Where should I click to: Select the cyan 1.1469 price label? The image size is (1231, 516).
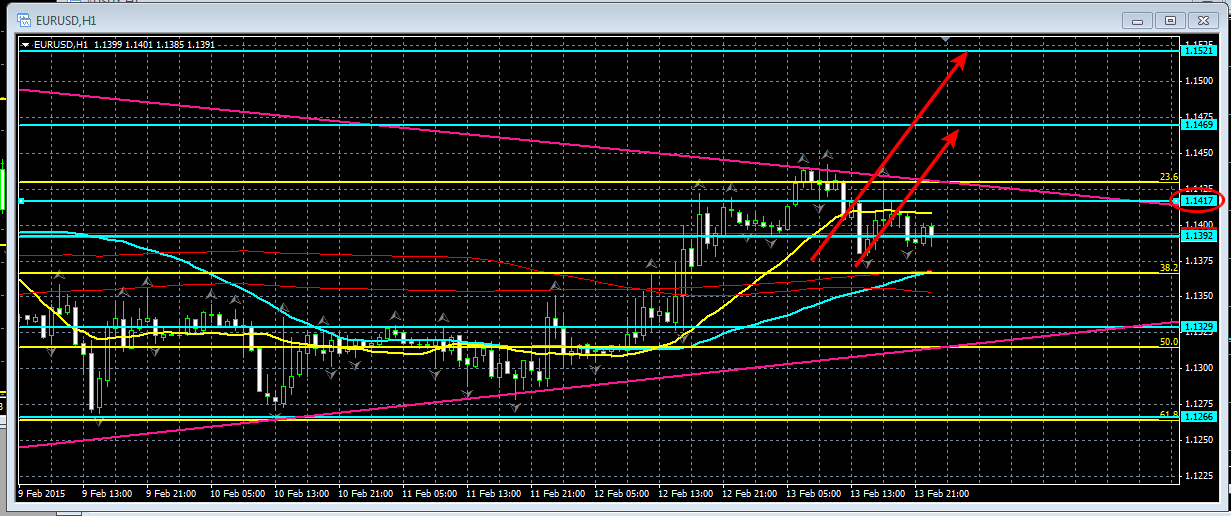pyautogui.click(x=1197, y=124)
